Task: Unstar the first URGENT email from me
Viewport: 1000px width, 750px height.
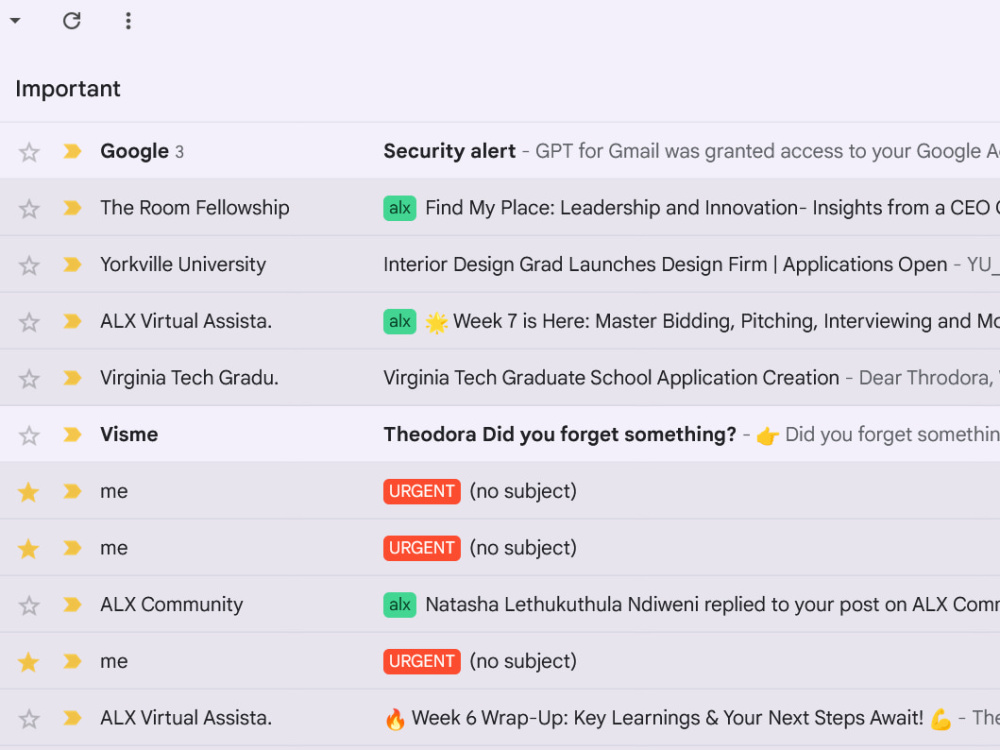Action: coord(29,492)
